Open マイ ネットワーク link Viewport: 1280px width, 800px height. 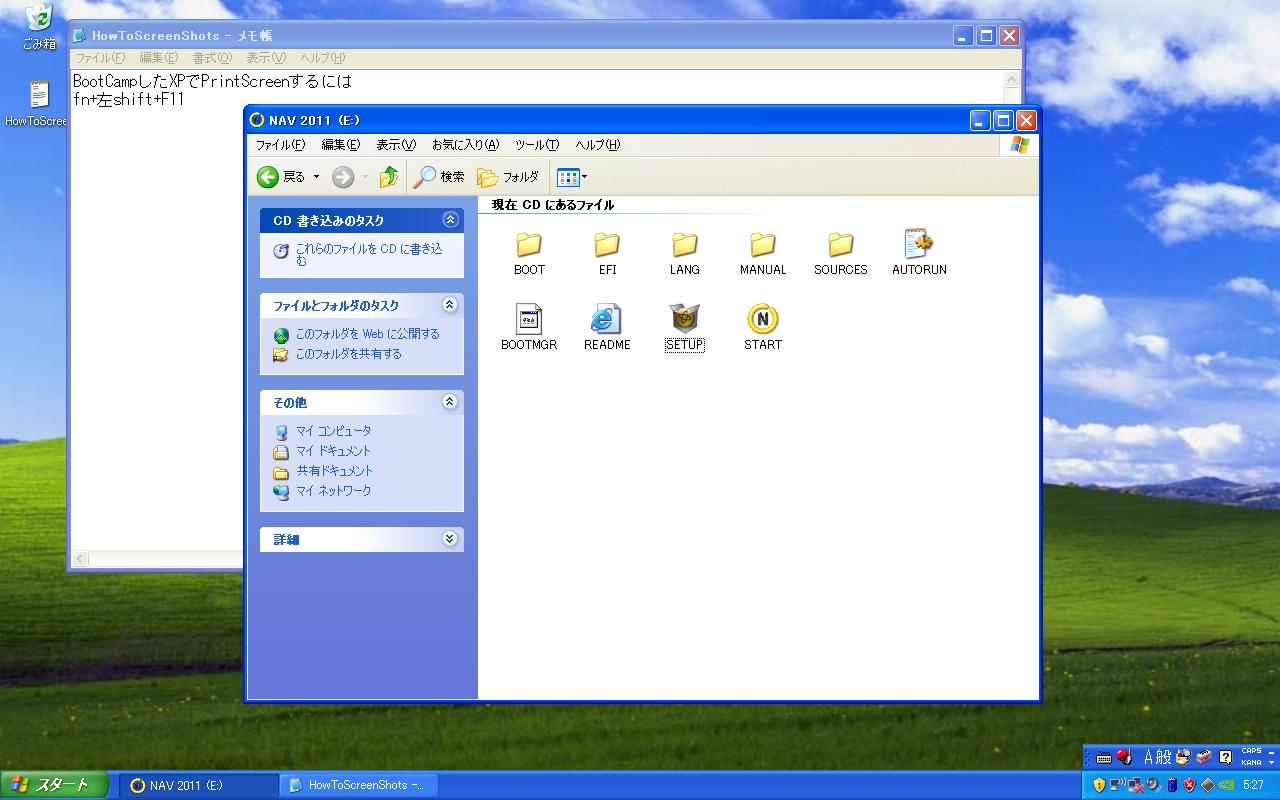coord(333,491)
